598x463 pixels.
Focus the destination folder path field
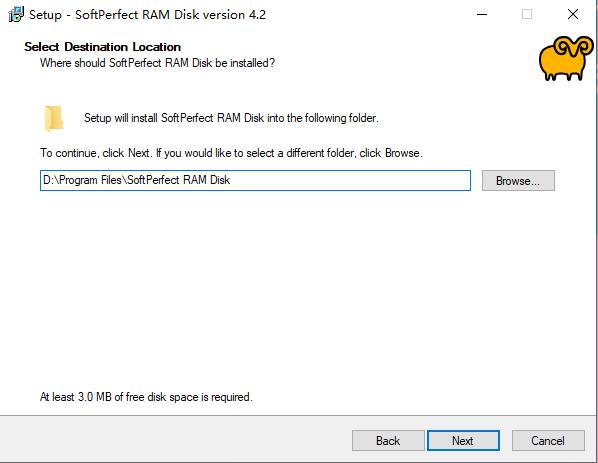pyautogui.click(x=255, y=180)
